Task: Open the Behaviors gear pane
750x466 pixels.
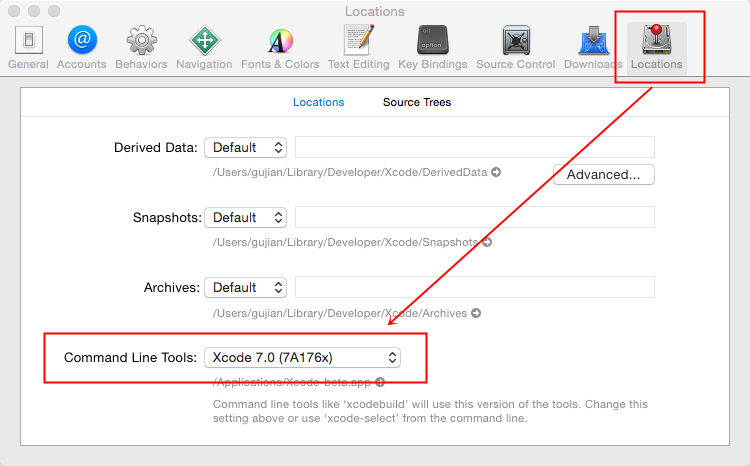Action: 141,48
